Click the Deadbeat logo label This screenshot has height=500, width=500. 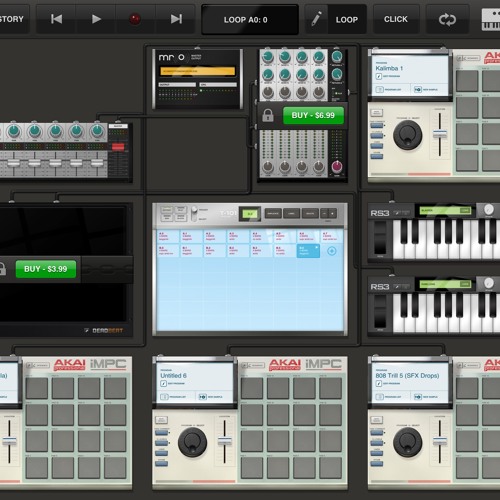(104, 330)
